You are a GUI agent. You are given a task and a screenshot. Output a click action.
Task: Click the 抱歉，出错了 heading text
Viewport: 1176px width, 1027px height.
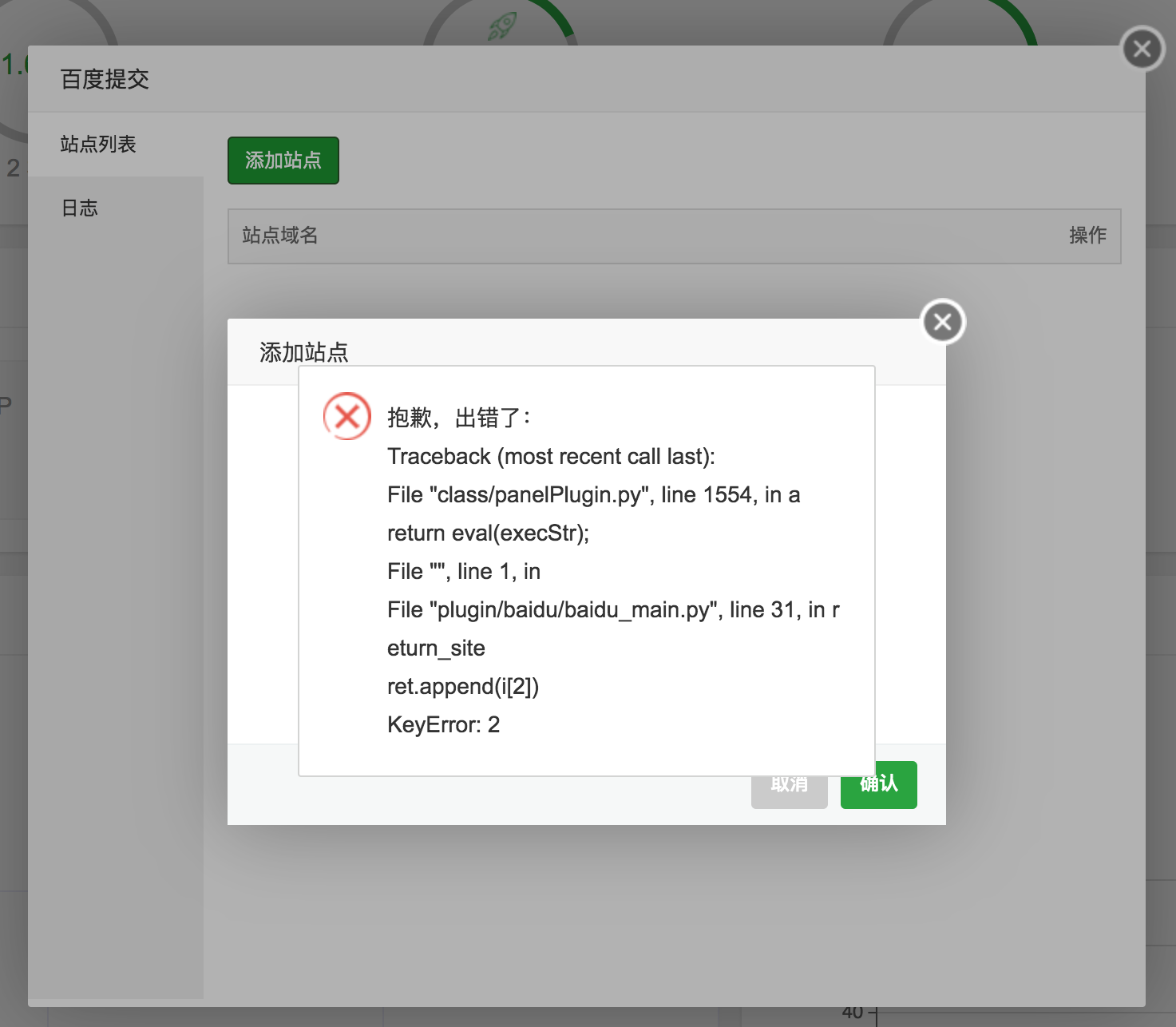[x=458, y=418]
